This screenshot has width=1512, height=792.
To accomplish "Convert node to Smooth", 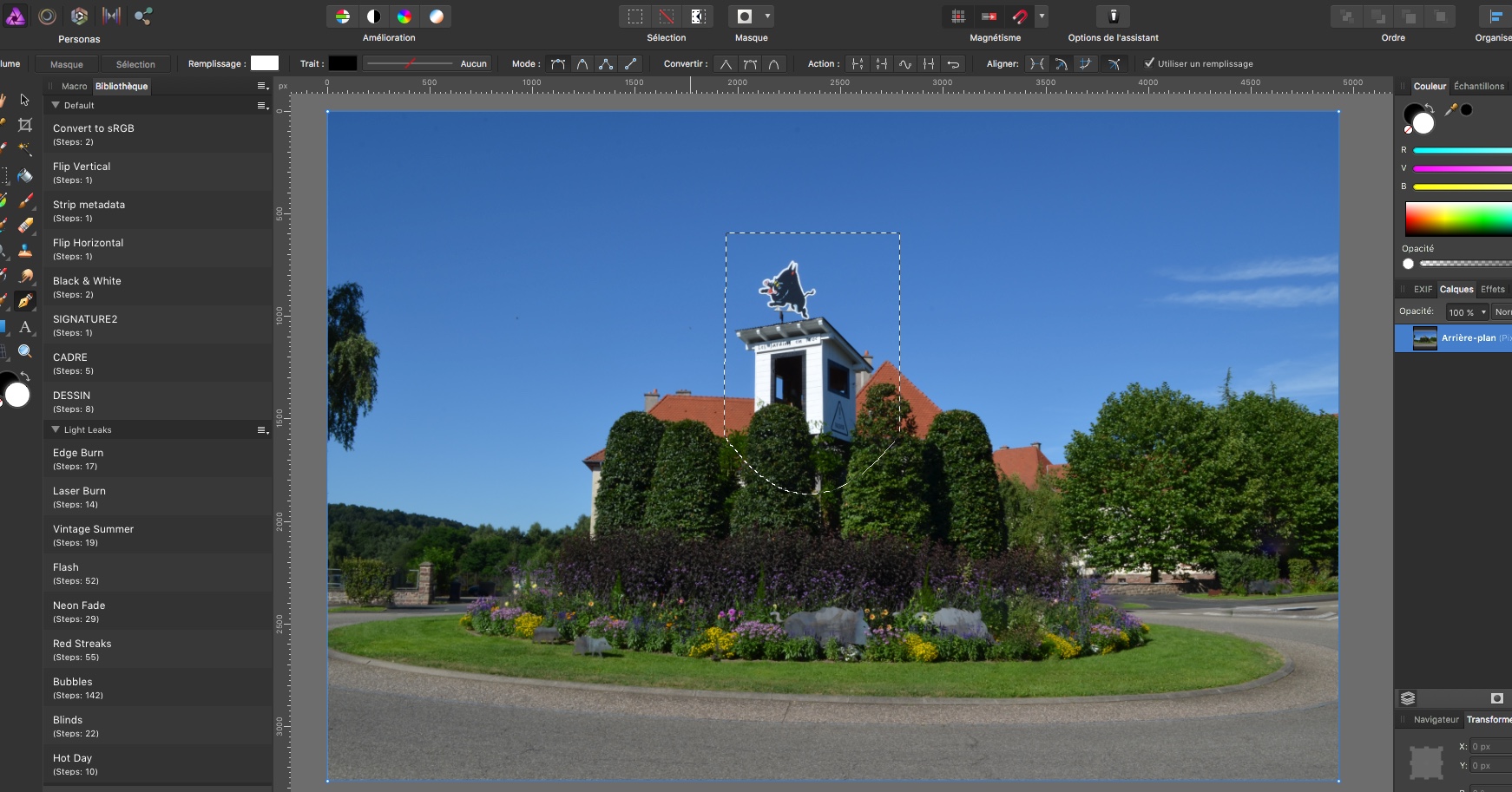I will [750, 63].
